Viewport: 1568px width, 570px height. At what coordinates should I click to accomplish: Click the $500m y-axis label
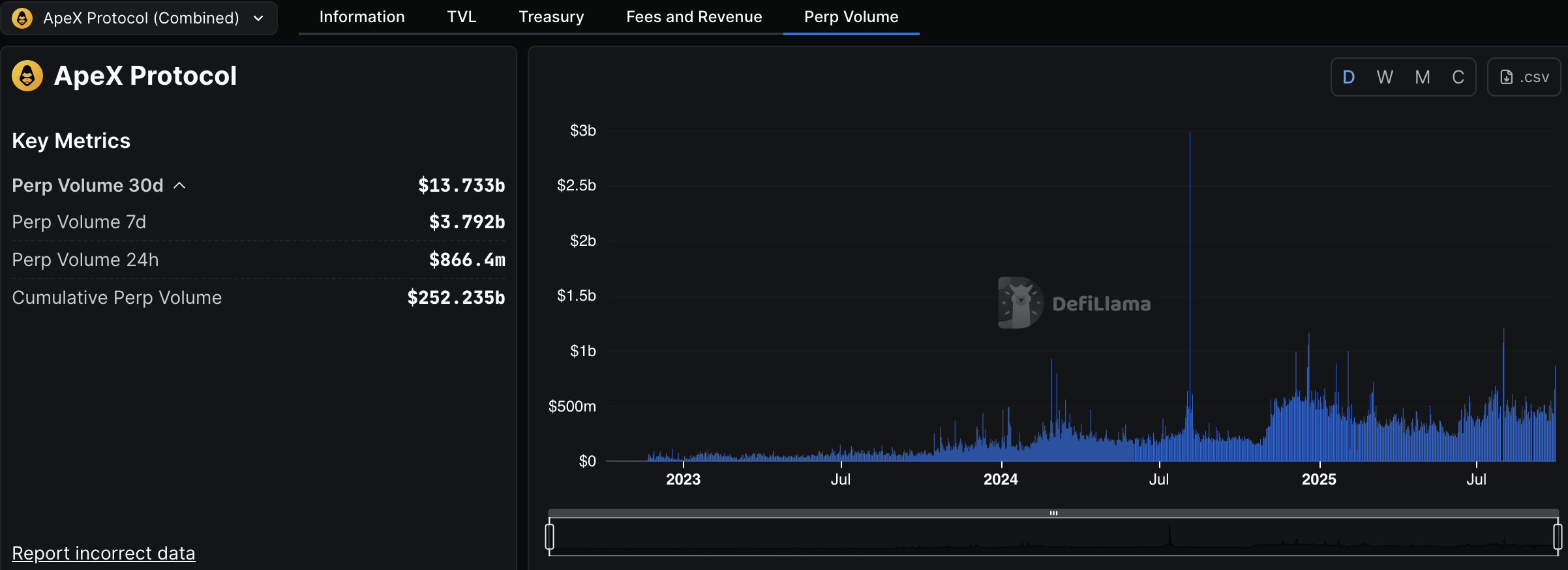[572, 406]
